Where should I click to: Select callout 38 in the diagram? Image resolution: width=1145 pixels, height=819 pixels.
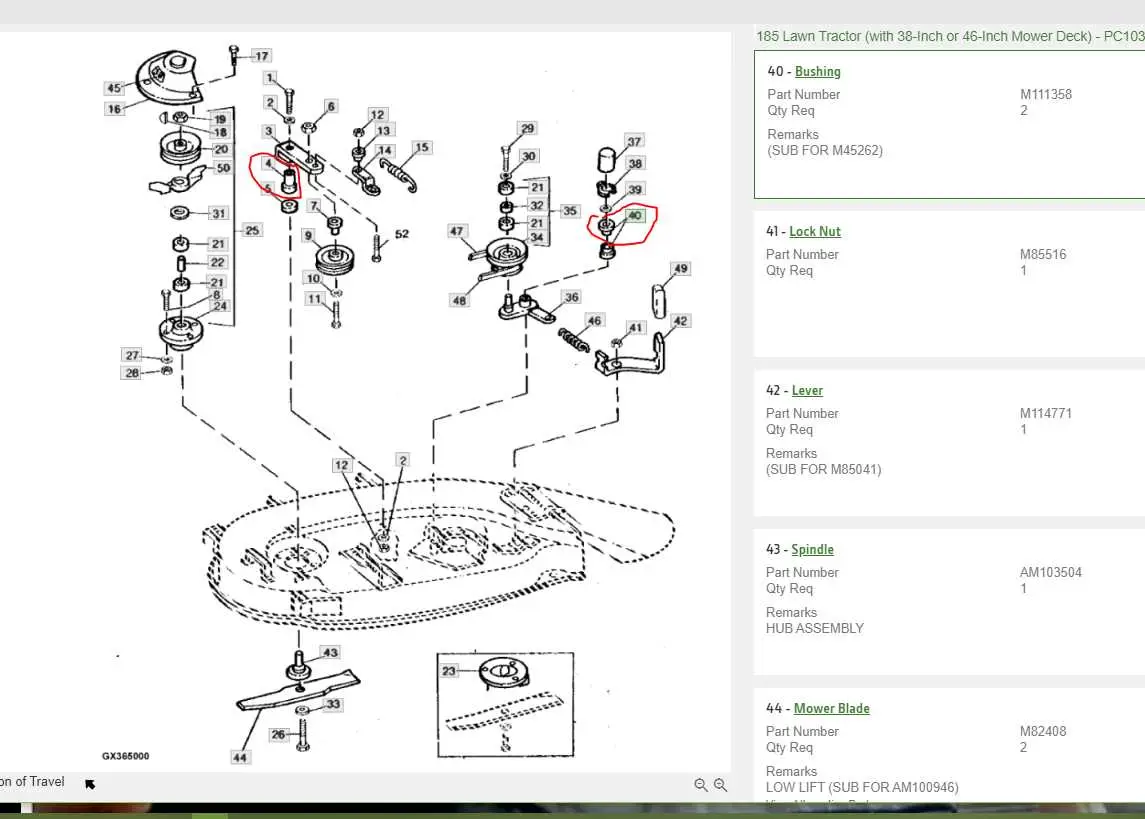click(635, 164)
